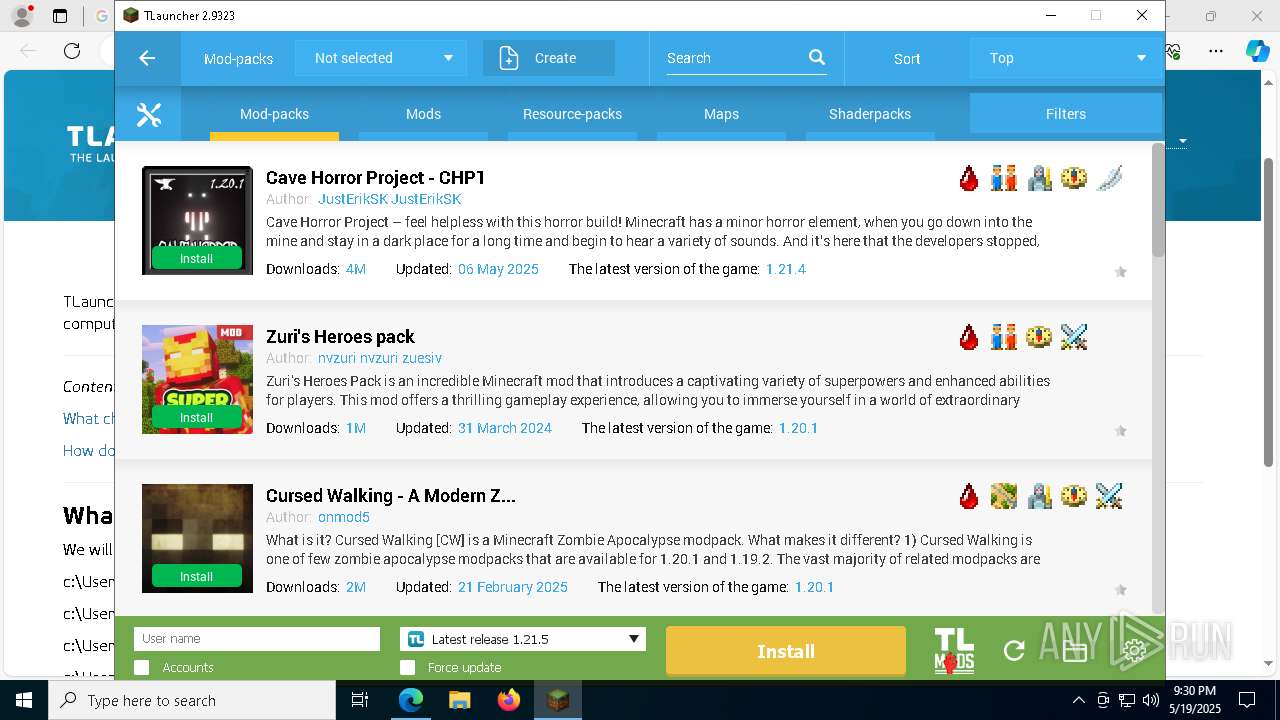Toggle the Force update checkbox
Screen dimensions: 1280x720
pos(407,667)
